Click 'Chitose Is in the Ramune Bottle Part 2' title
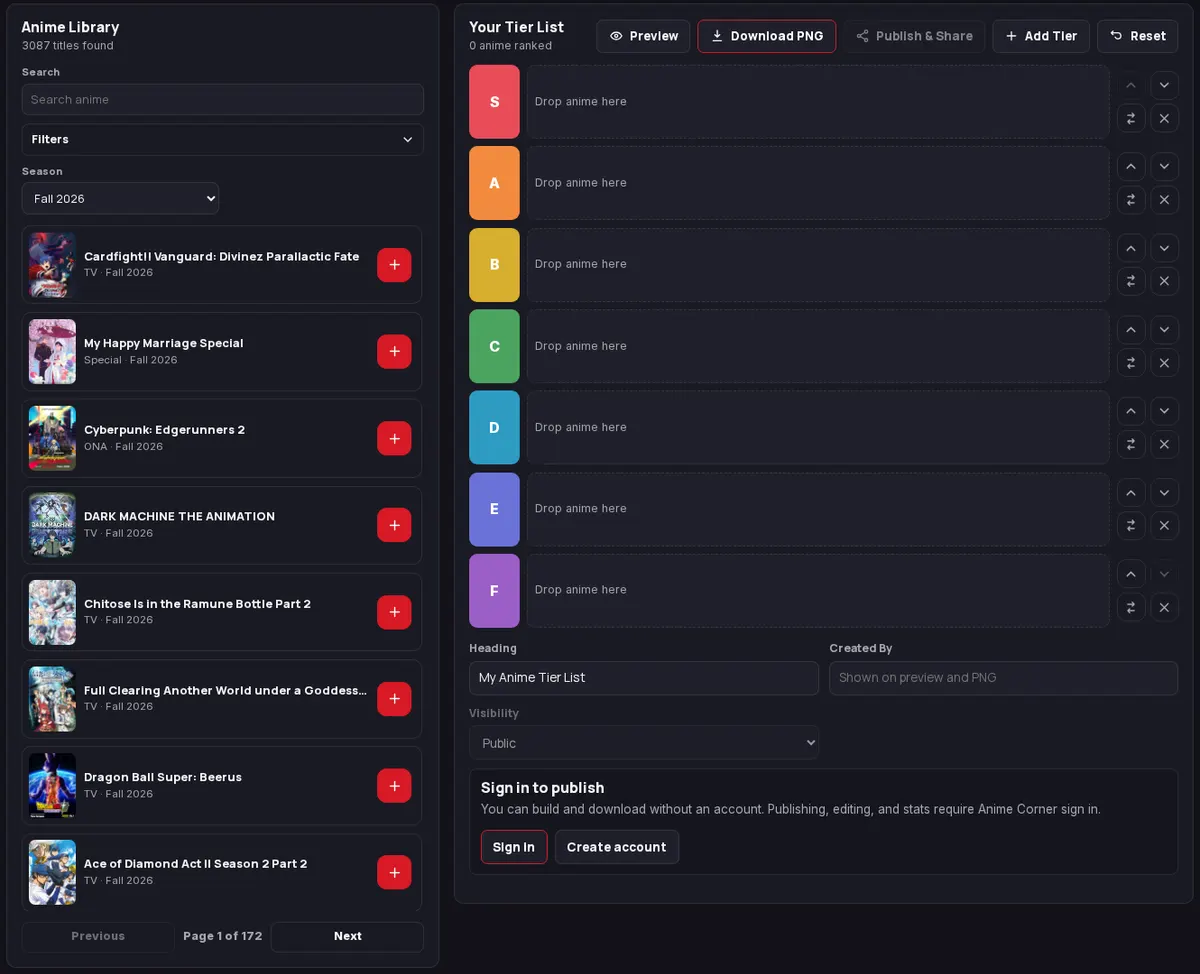Viewport: 1200px width, 974px height. [197, 604]
